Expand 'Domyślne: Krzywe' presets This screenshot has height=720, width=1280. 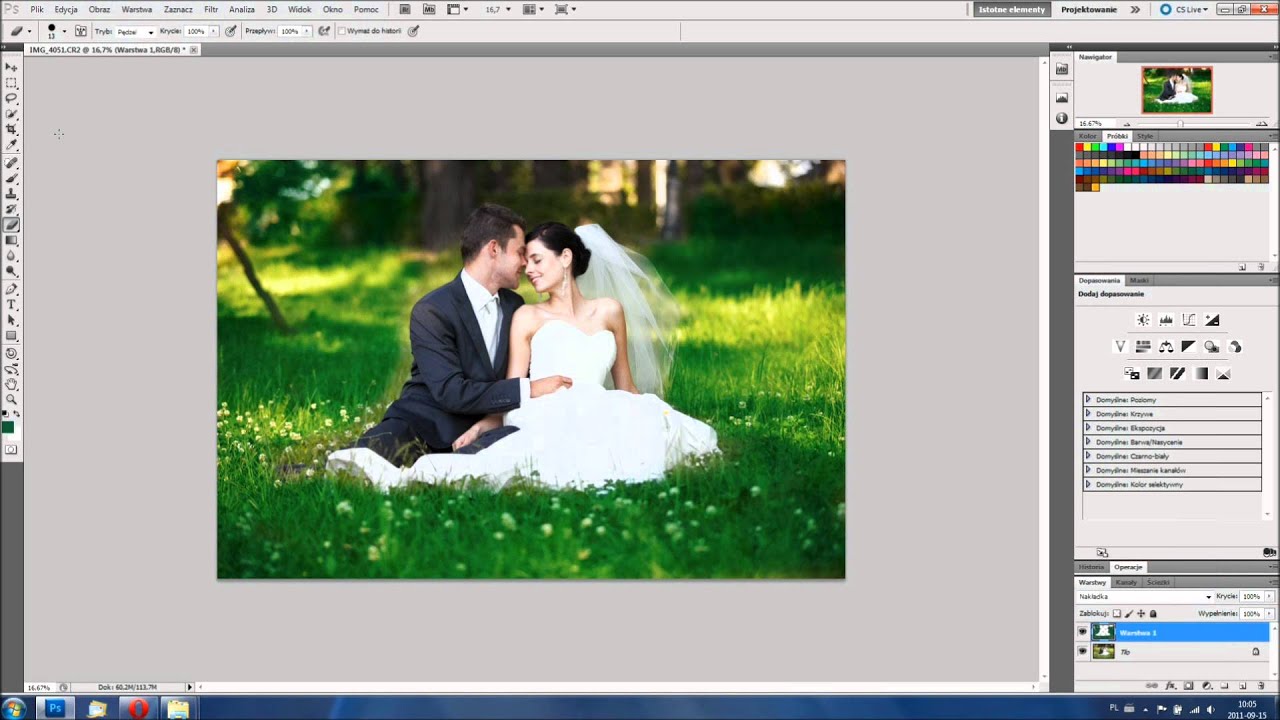tap(1088, 414)
